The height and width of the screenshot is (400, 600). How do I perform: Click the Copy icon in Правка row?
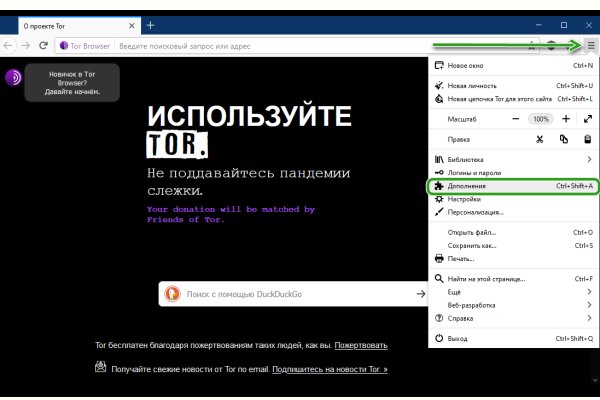565,139
